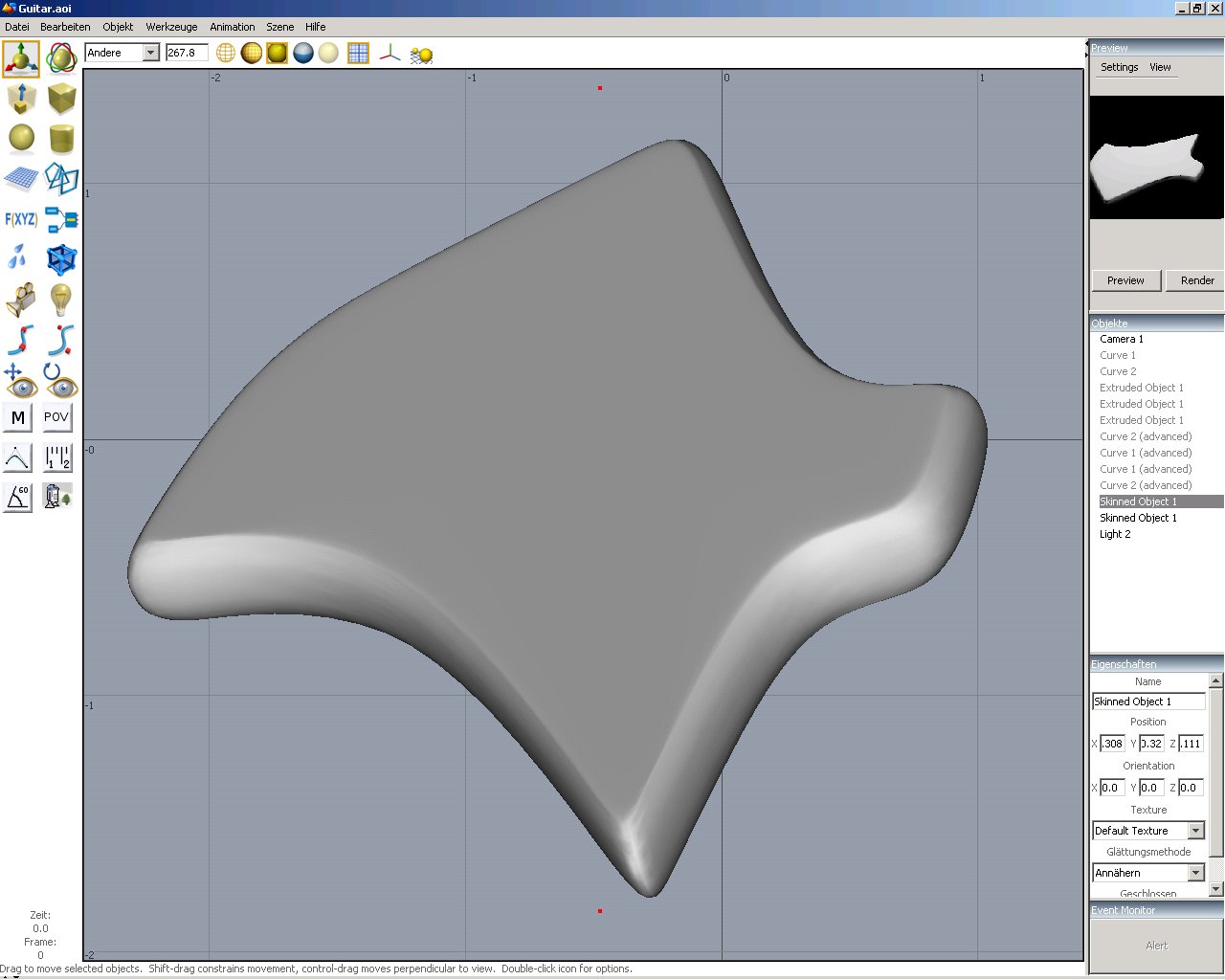The image size is (1225, 980).
Task: Select the Spline Mesh grid tool
Action: (21, 179)
